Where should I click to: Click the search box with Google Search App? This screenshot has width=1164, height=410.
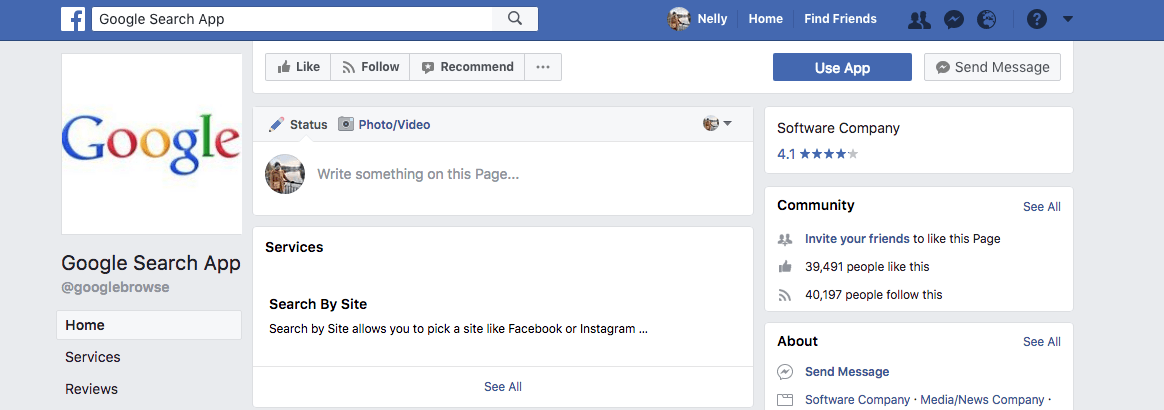(292, 19)
